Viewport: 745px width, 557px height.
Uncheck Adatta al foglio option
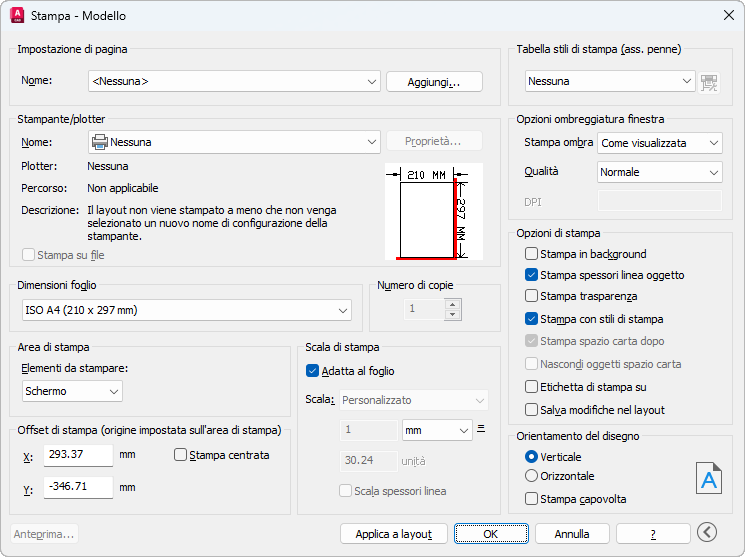tap(312, 371)
